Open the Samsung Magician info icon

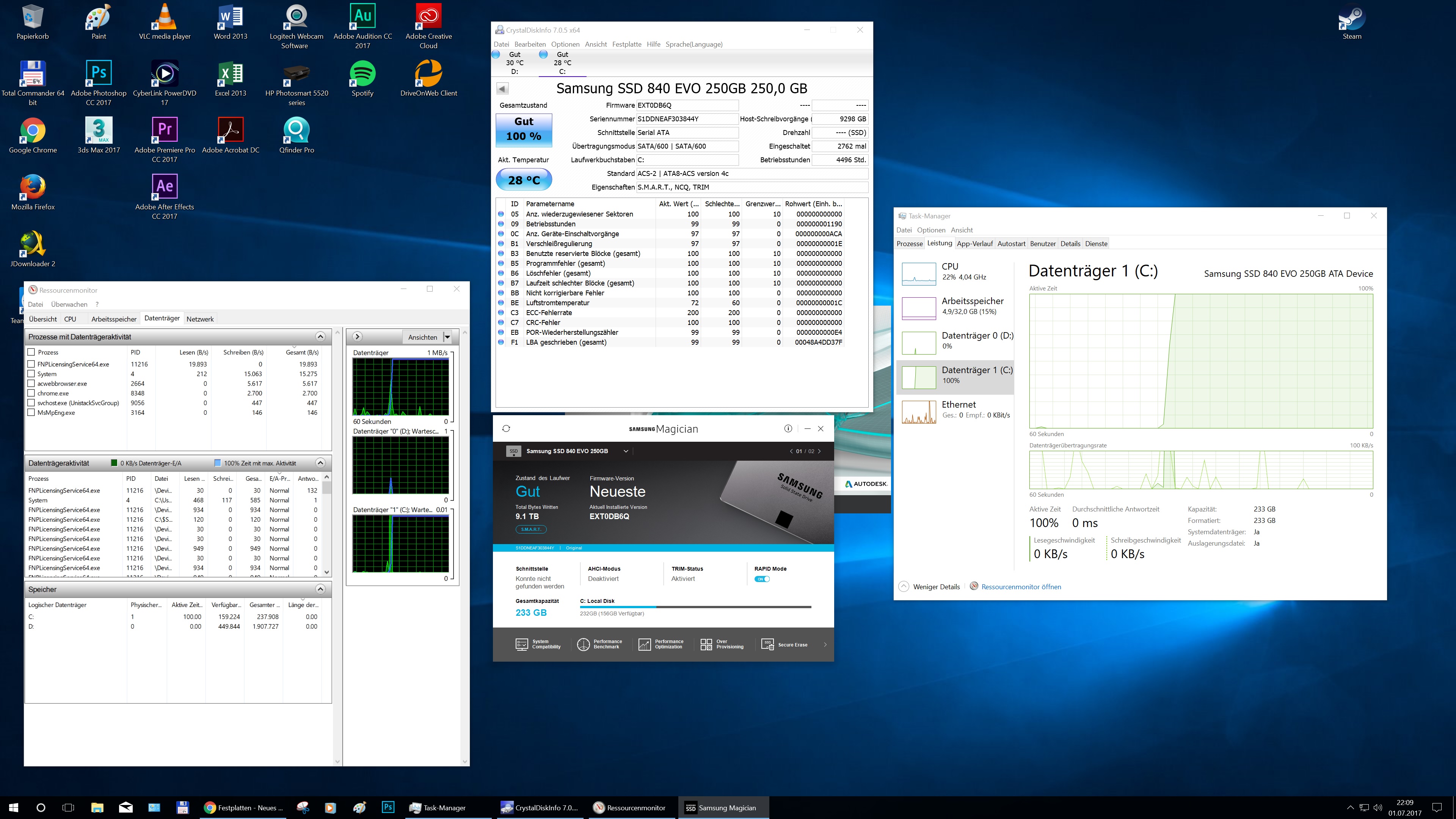[x=788, y=428]
